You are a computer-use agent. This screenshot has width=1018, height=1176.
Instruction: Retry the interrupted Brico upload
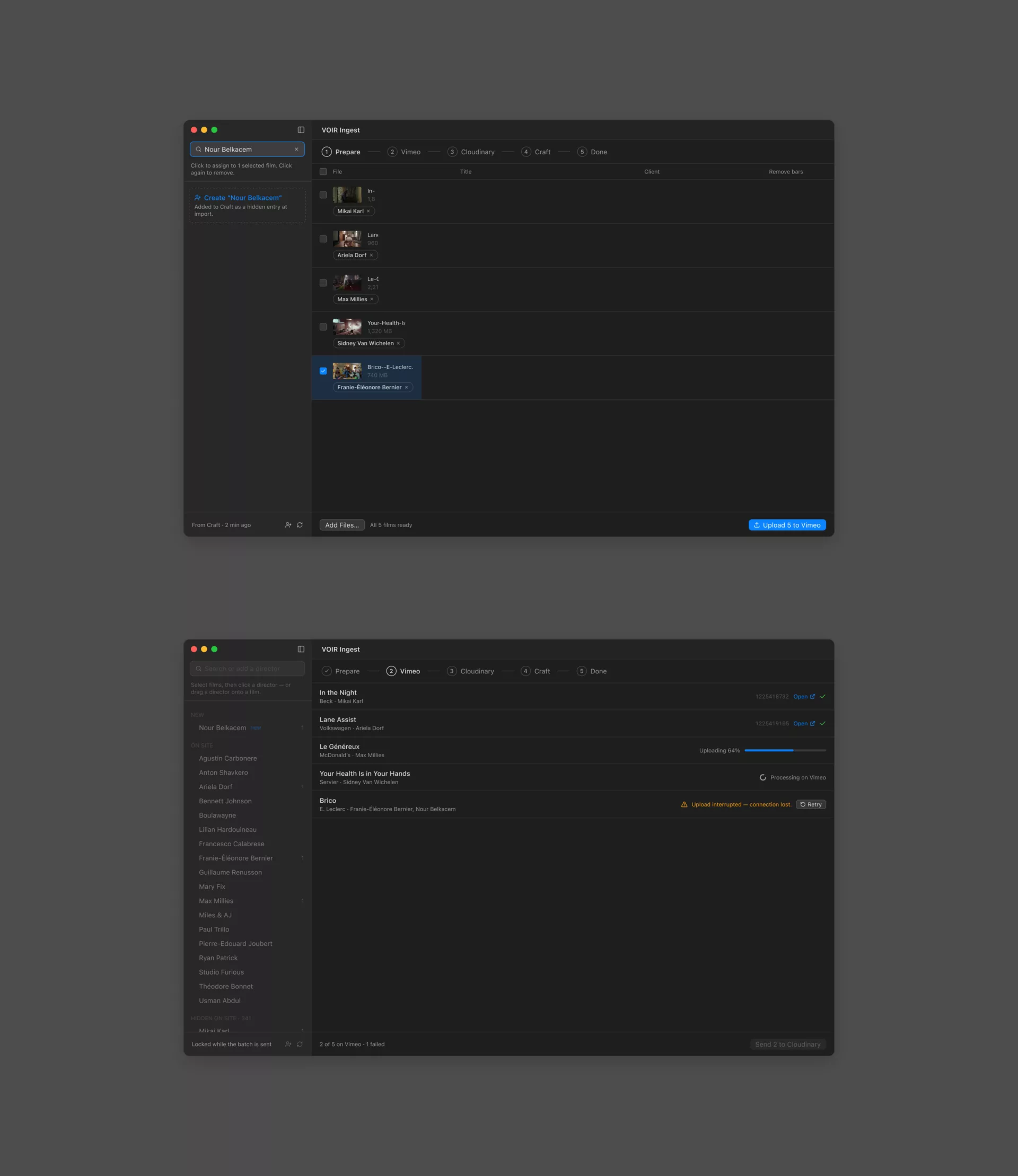(811, 804)
